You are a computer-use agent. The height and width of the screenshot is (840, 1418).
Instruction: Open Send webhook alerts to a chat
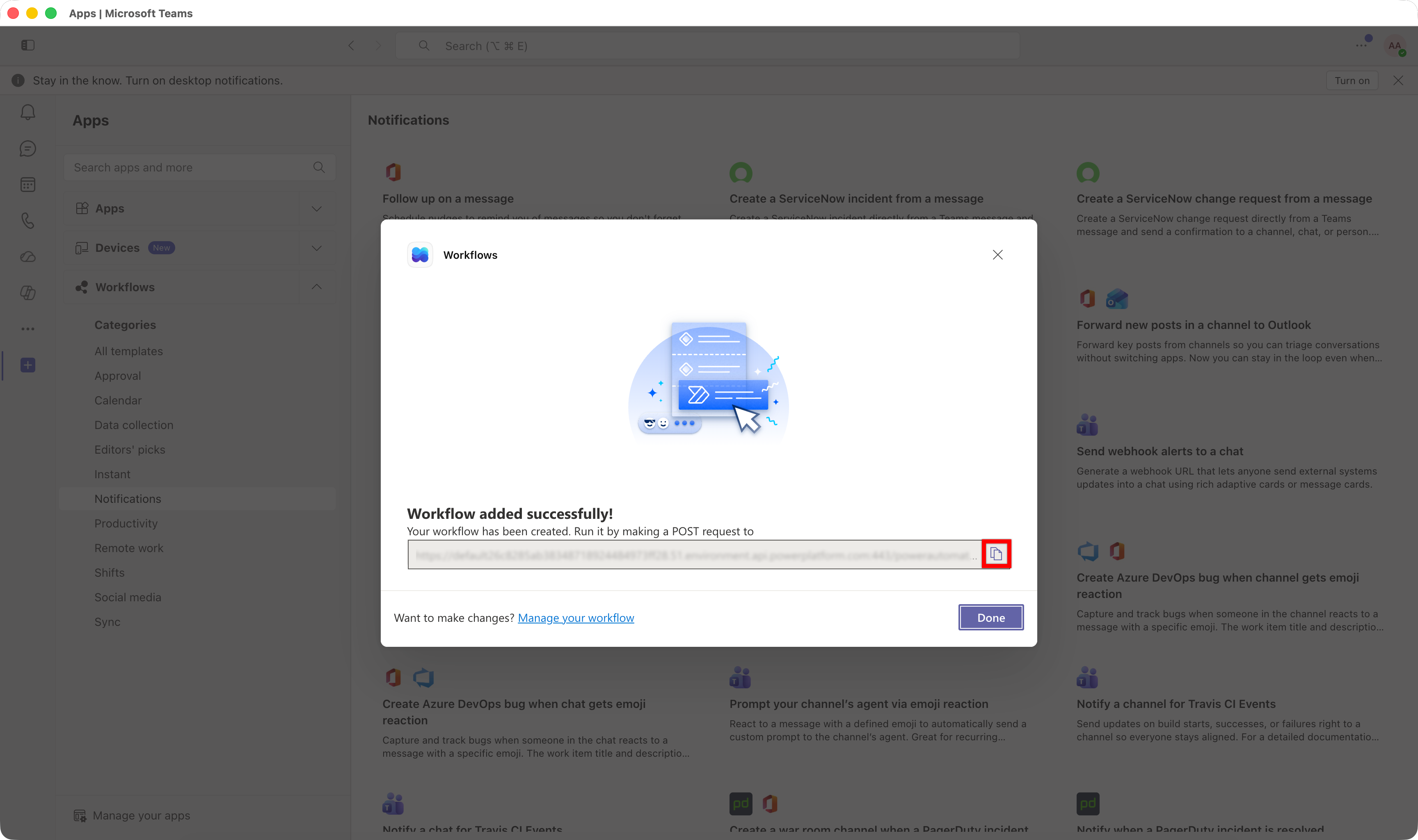(1160, 451)
